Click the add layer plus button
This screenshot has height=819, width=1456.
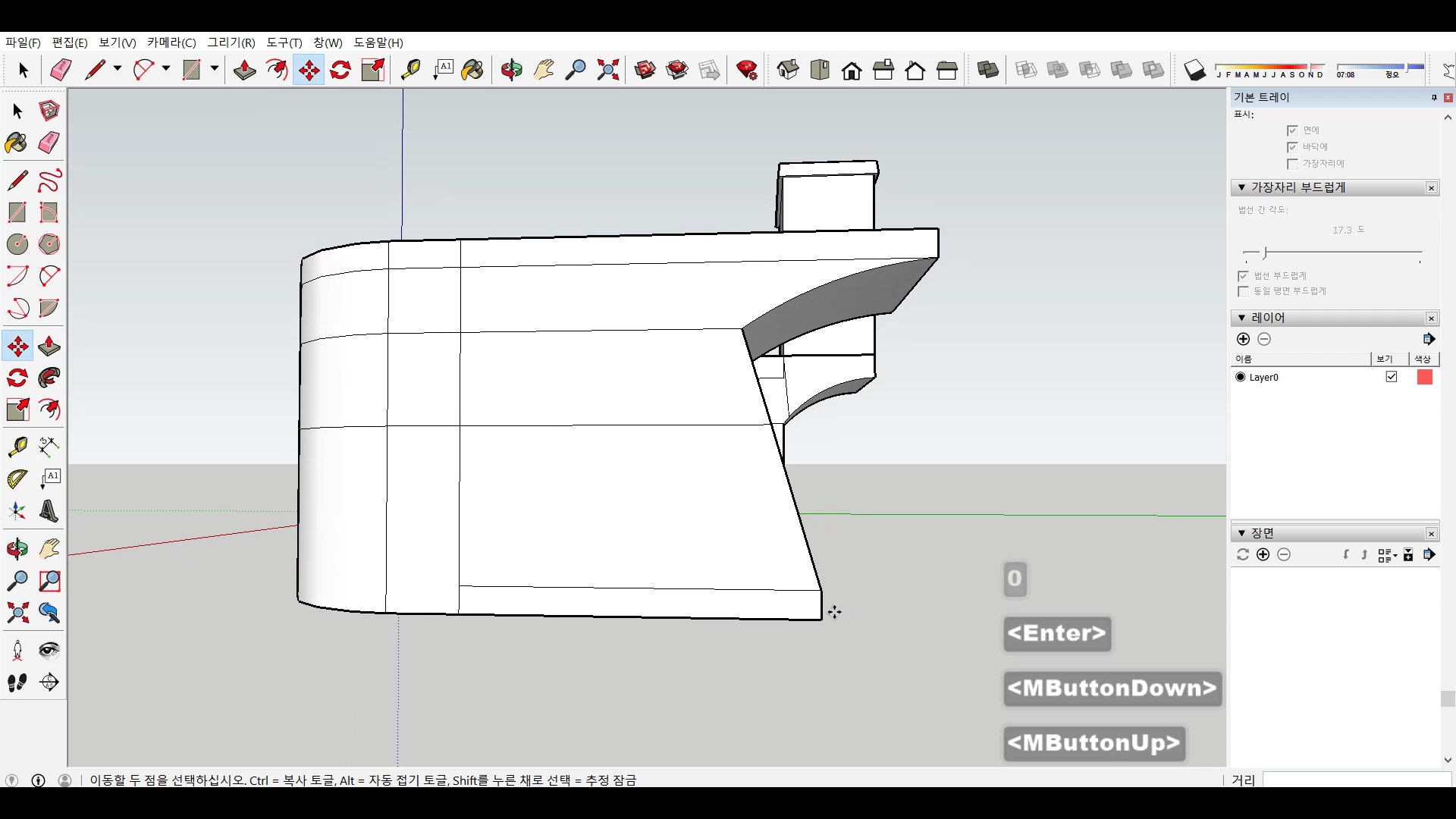1243,339
